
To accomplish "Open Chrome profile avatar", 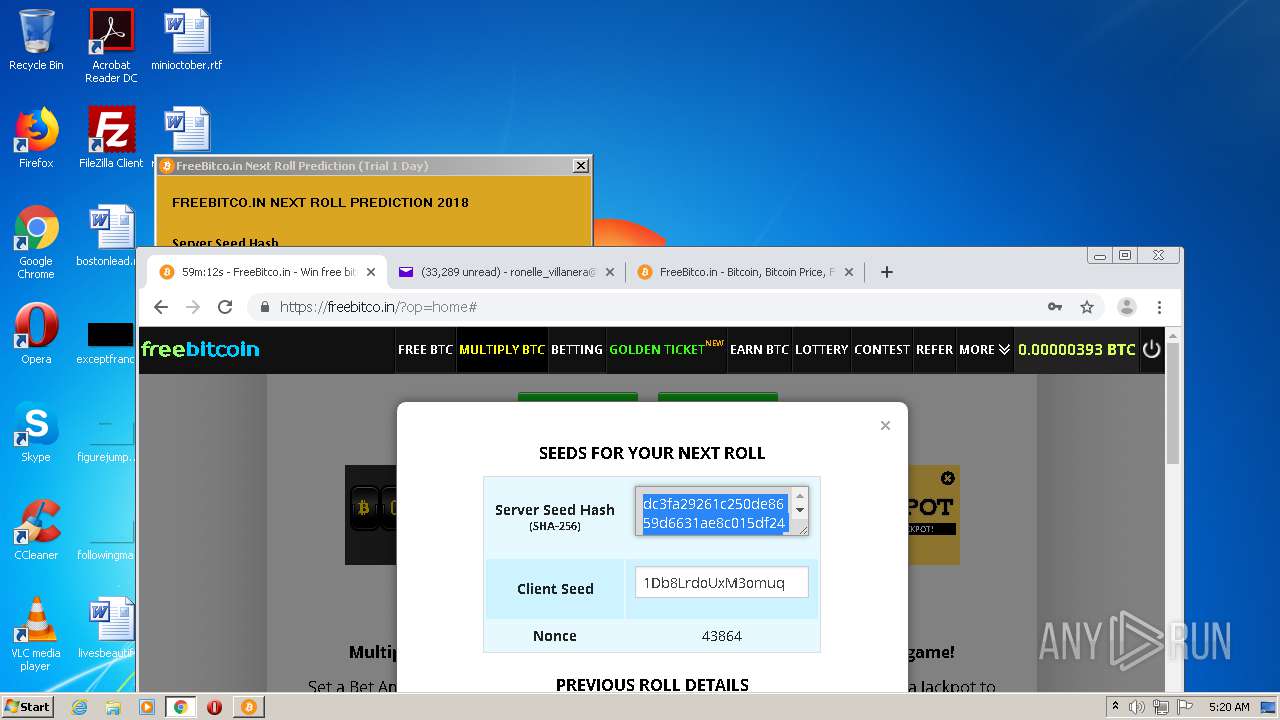I will pos(1126,307).
